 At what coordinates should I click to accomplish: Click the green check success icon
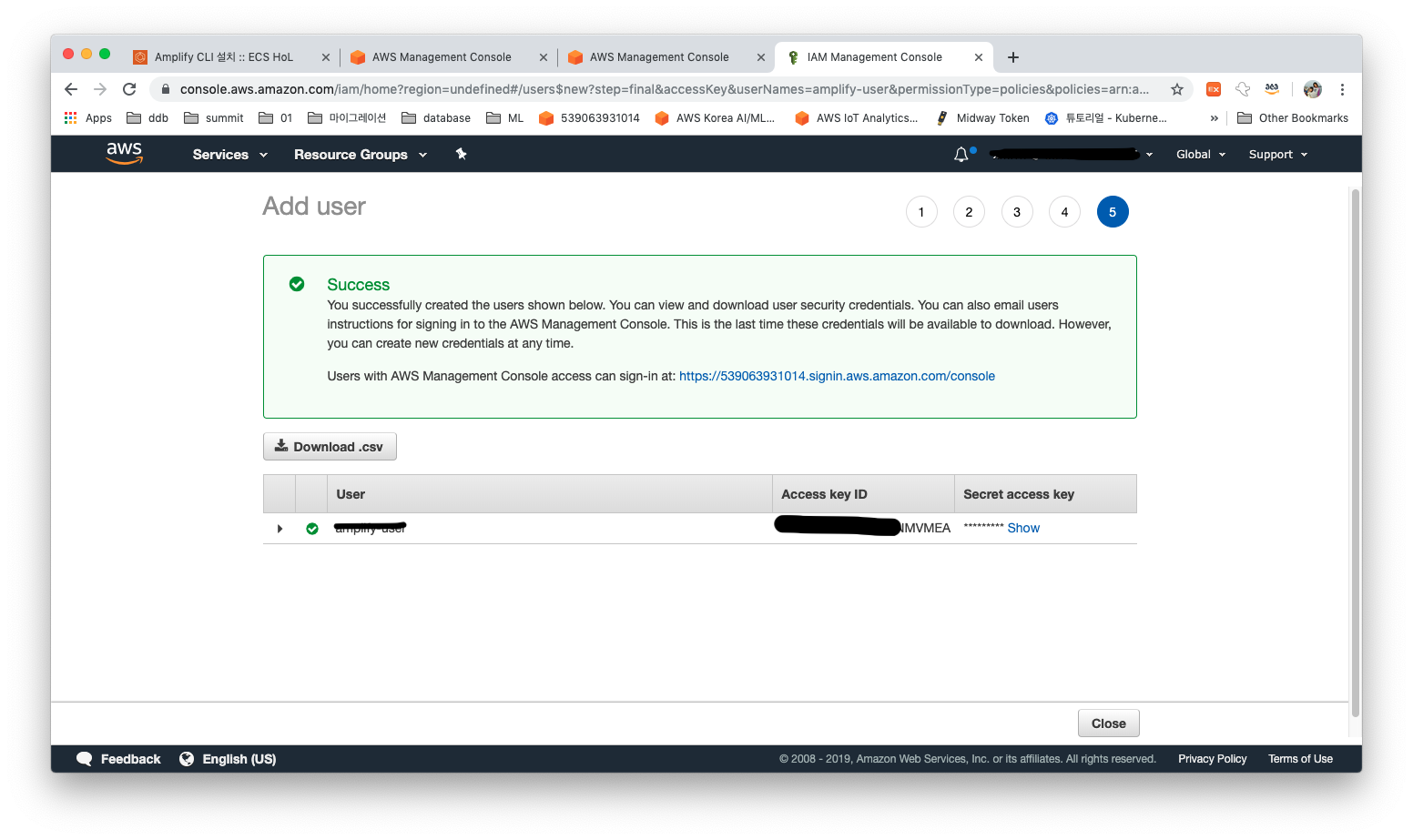(297, 284)
